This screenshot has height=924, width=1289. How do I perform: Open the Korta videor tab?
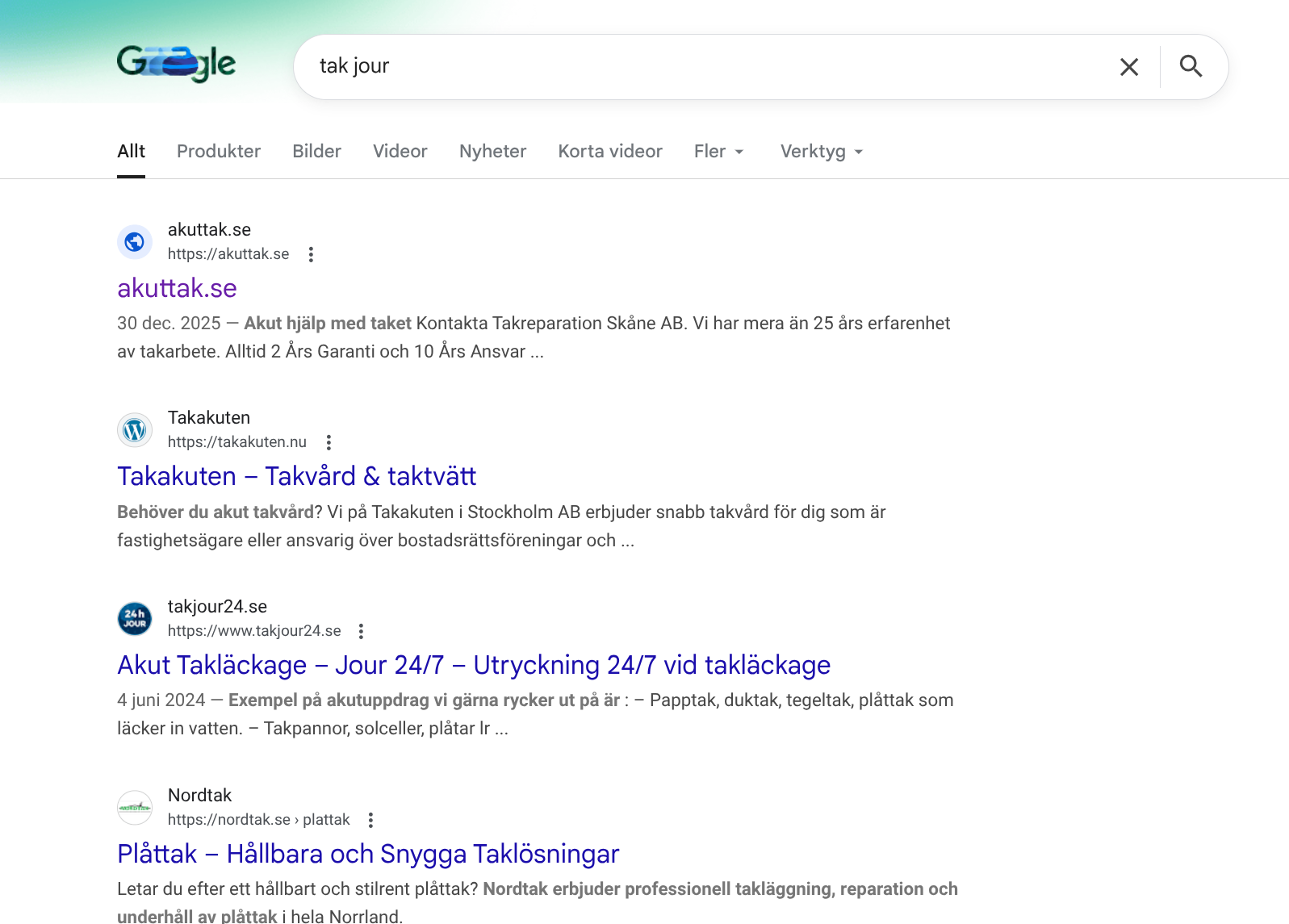click(610, 151)
